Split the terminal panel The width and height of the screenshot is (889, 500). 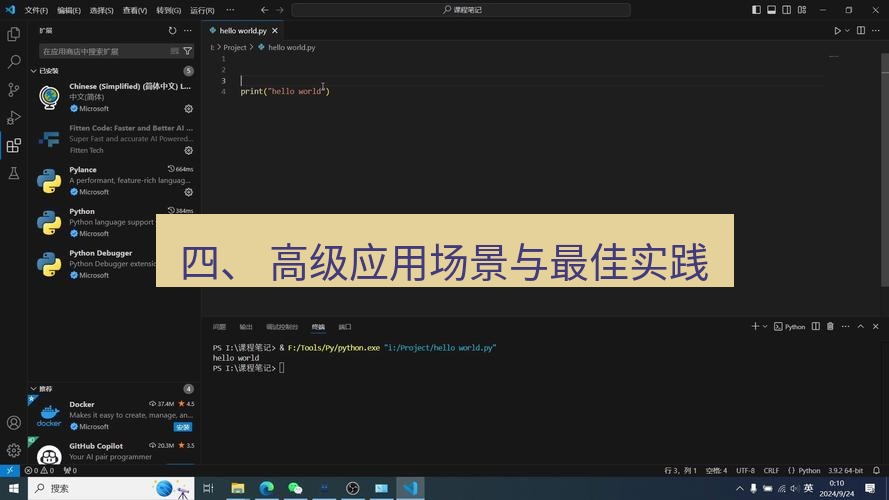[815, 327]
